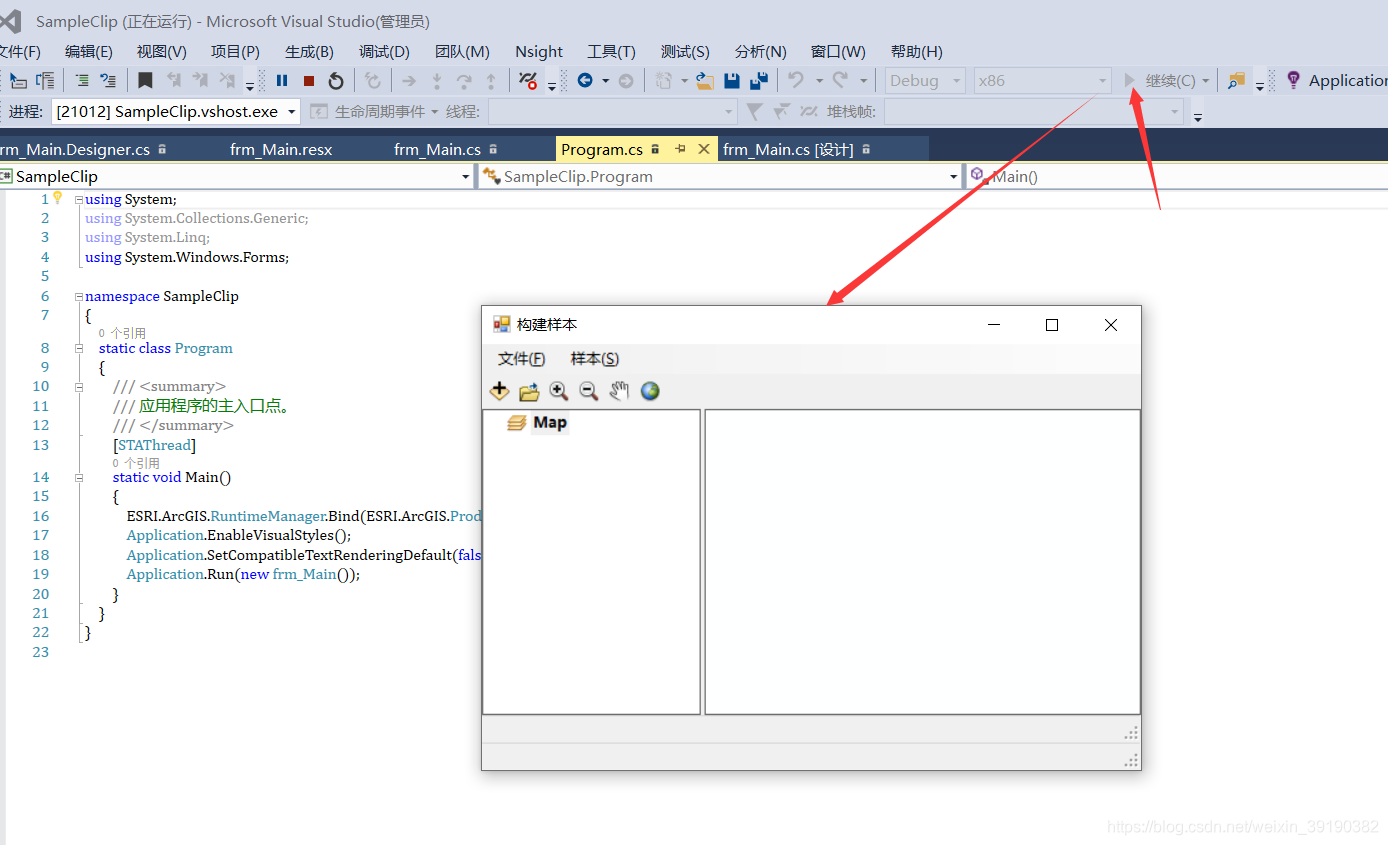Click the Open File icon in Visual Studio toolbar
Screen dimensions: 1388x845
[x=705, y=81]
